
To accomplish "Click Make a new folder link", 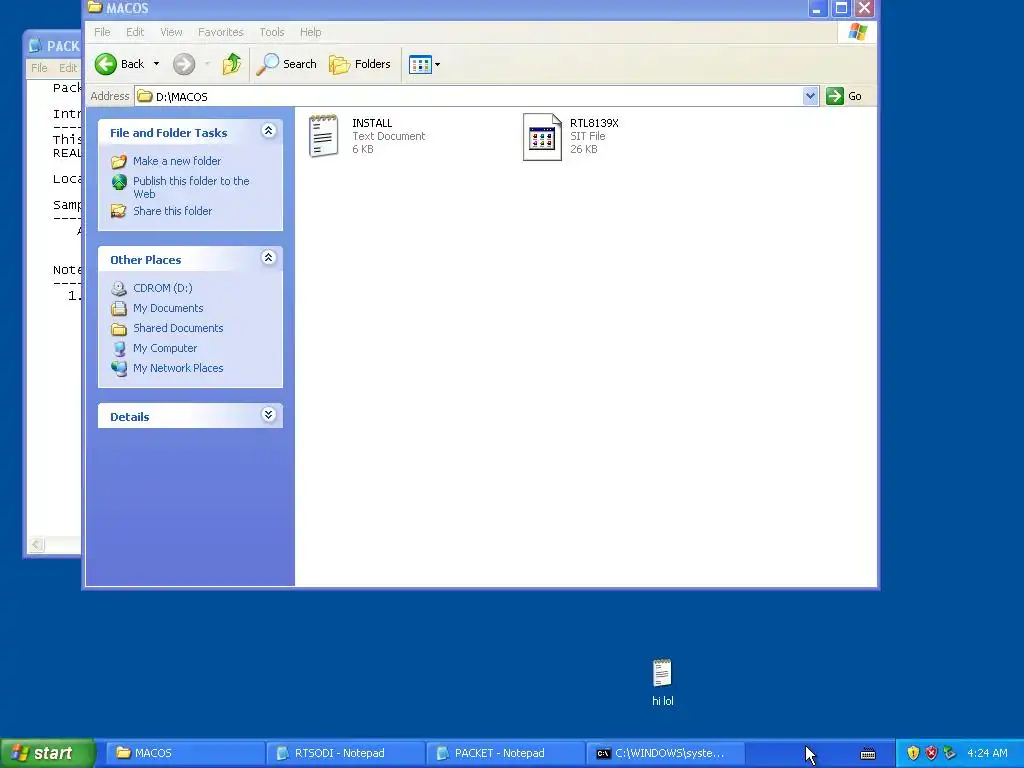I will point(177,161).
